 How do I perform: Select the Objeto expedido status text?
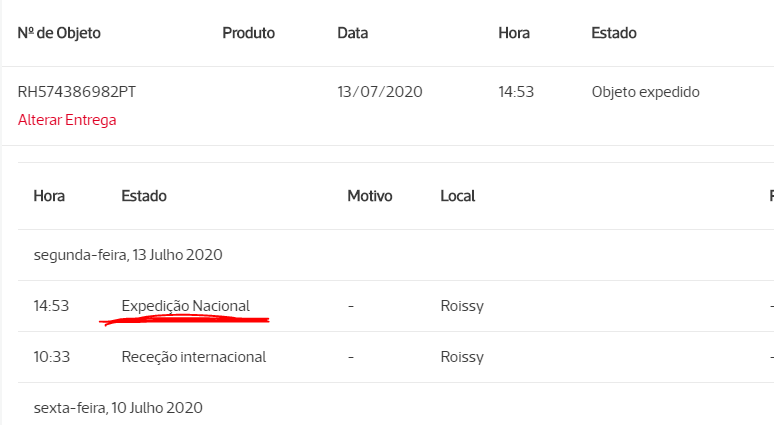[646, 92]
